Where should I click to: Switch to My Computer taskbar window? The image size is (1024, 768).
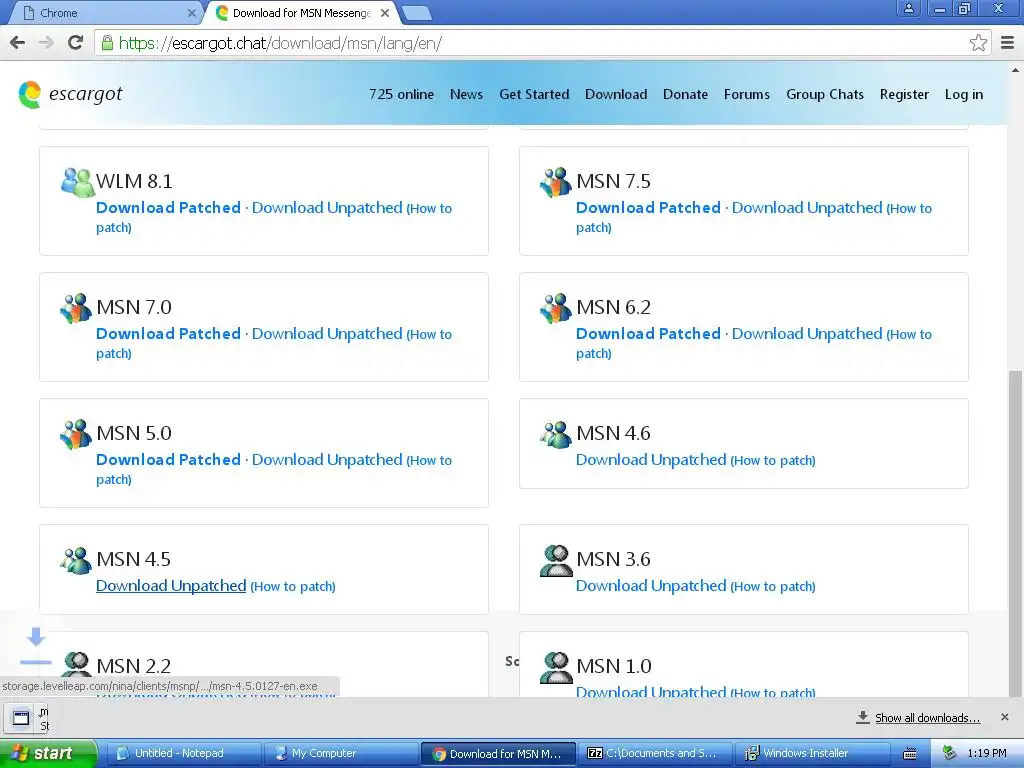340,754
